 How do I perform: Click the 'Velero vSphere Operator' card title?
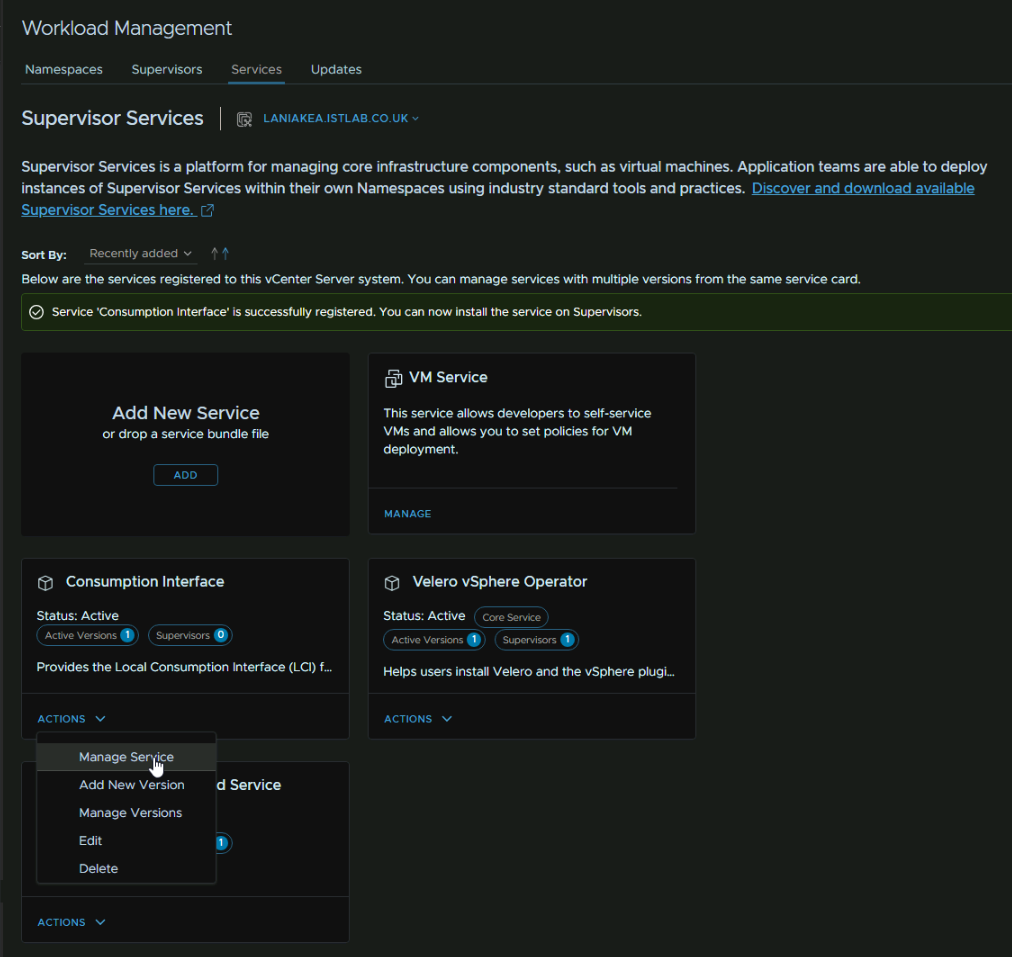pos(500,581)
